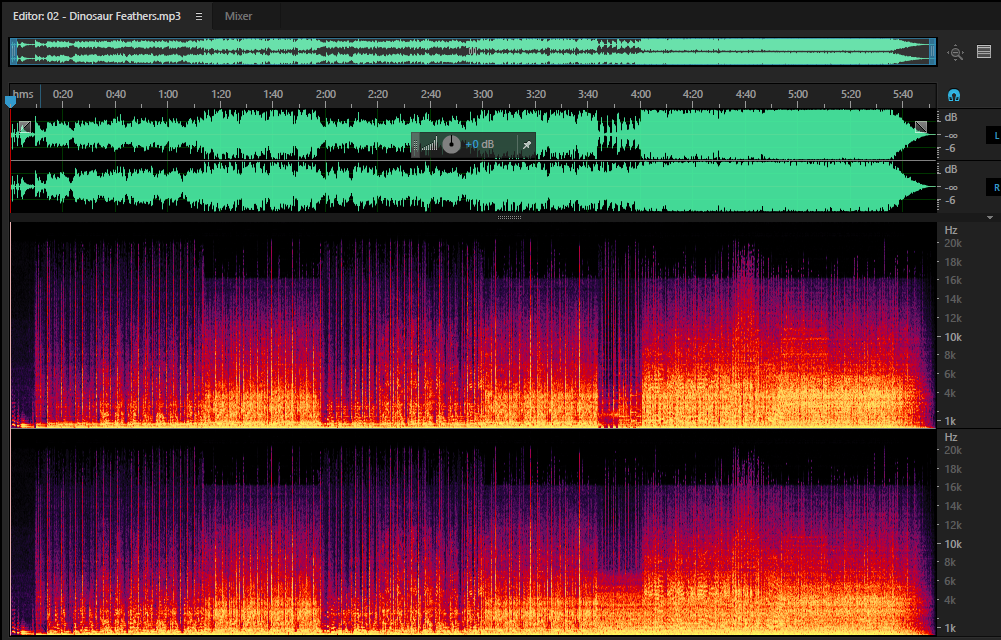
Task: Click the small arrow under the dB scale
Action: pyautogui.click(x=990, y=218)
